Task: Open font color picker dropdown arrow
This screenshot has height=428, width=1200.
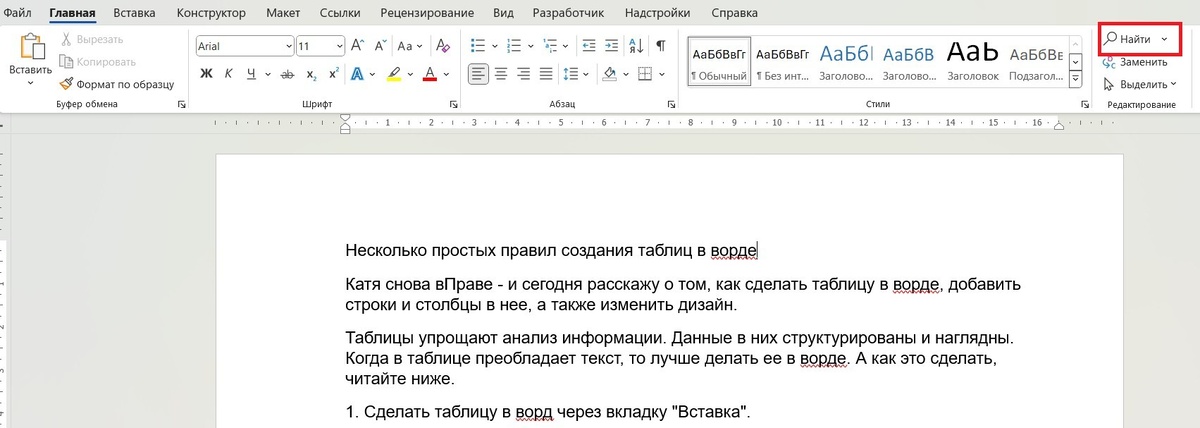Action: coord(447,74)
